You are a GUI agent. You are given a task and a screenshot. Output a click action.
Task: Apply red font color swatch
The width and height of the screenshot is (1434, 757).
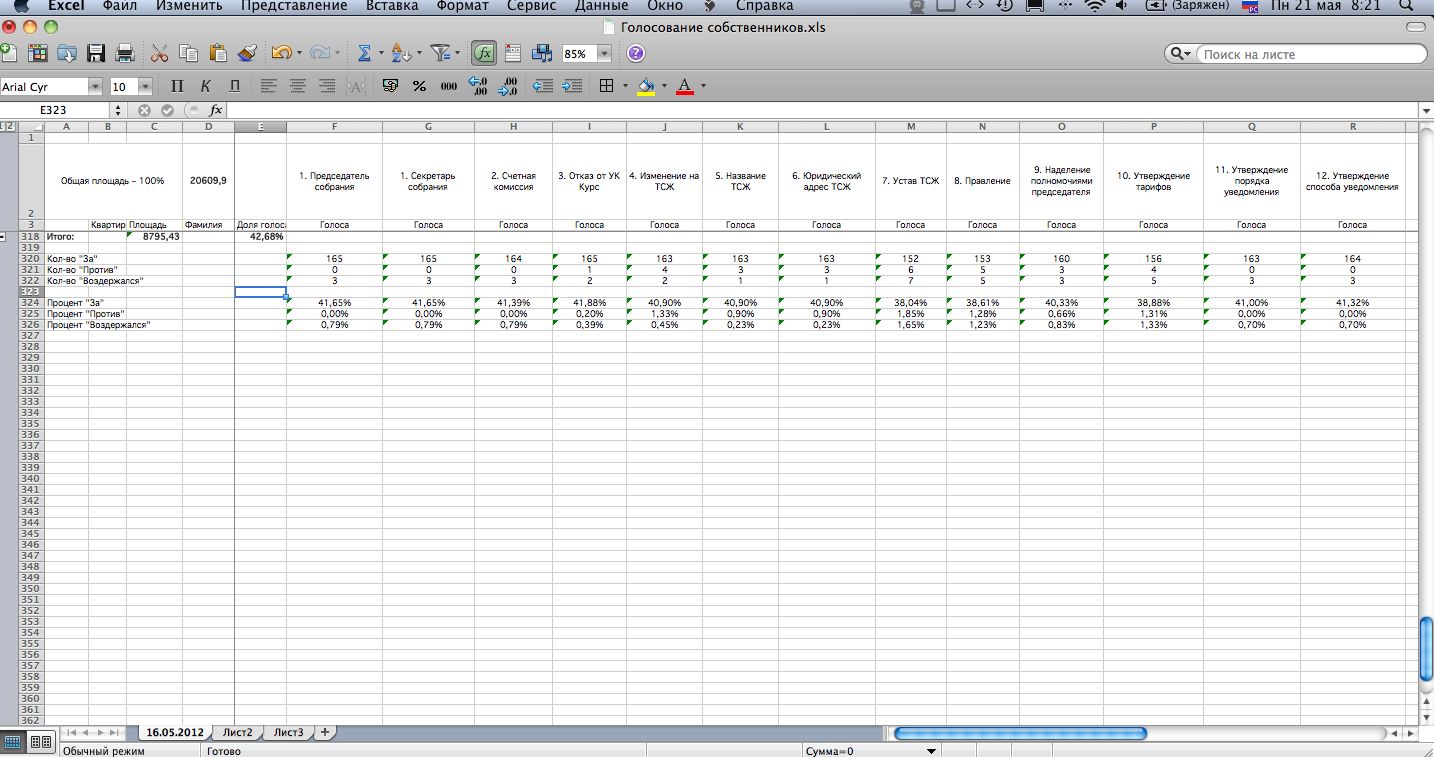[685, 86]
